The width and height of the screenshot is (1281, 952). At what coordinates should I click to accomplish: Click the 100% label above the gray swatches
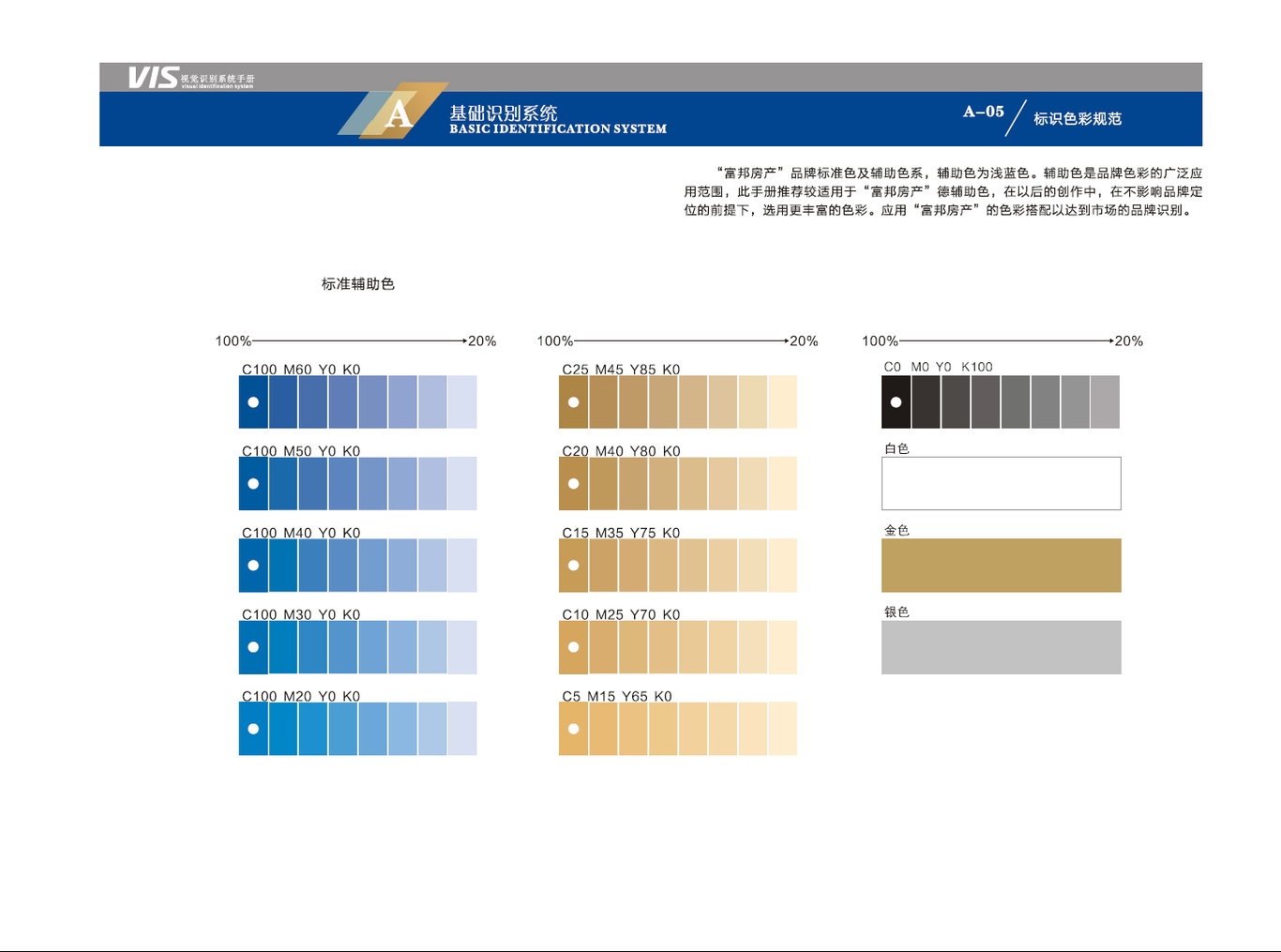[880, 340]
